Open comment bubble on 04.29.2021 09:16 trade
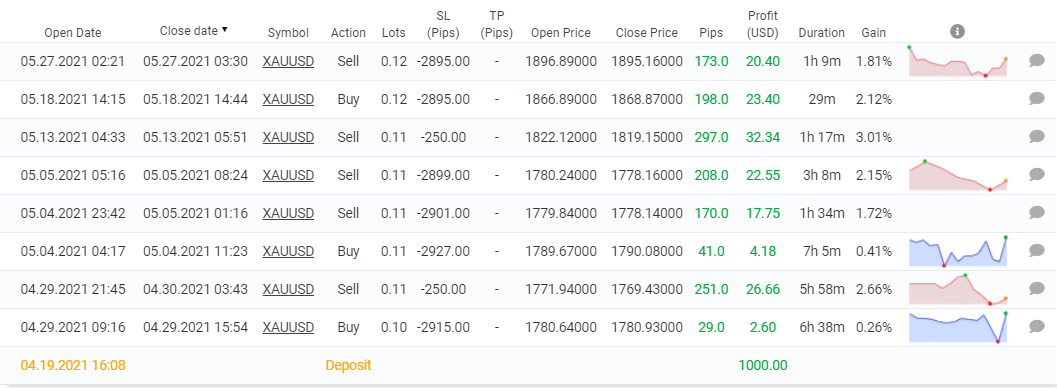The image size is (1057, 388). pyautogui.click(x=1037, y=327)
